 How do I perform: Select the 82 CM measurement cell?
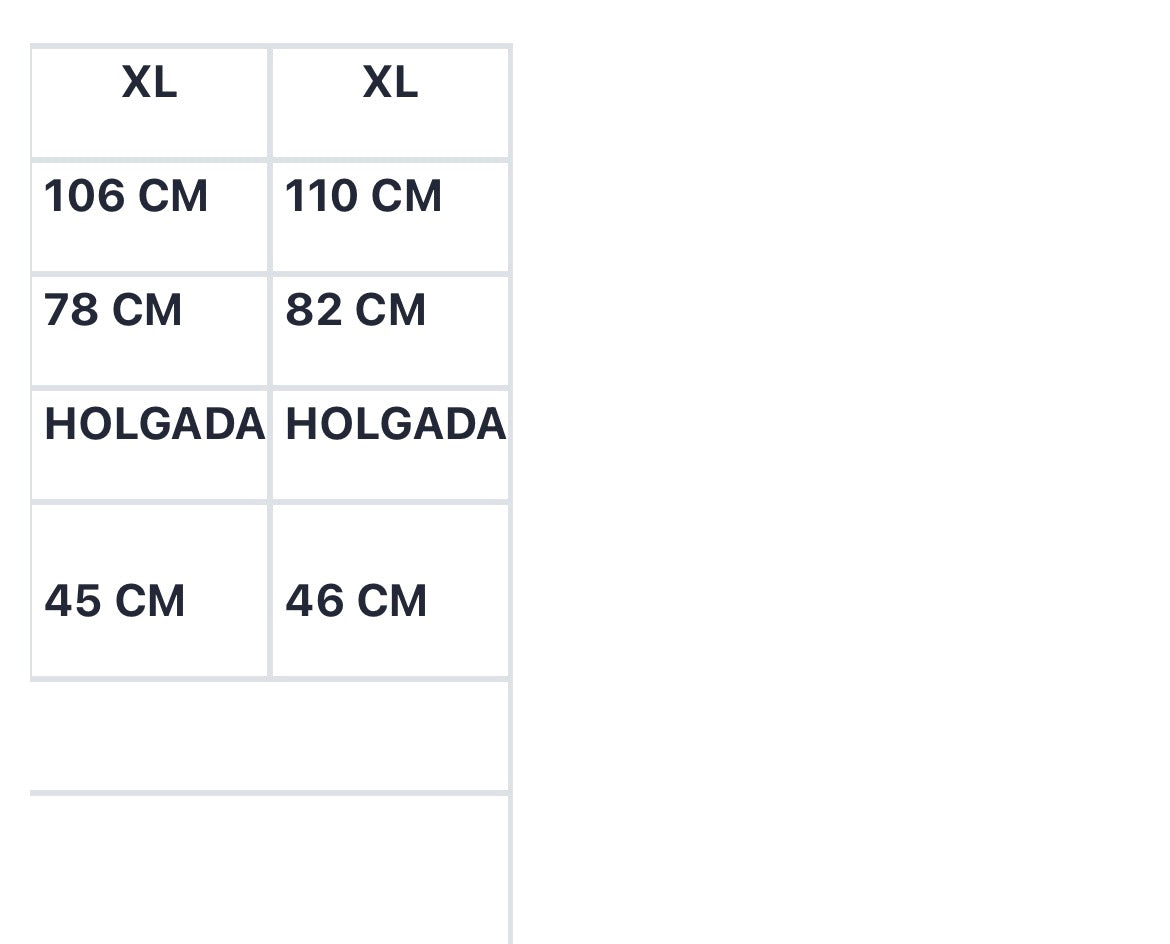pos(390,331)
